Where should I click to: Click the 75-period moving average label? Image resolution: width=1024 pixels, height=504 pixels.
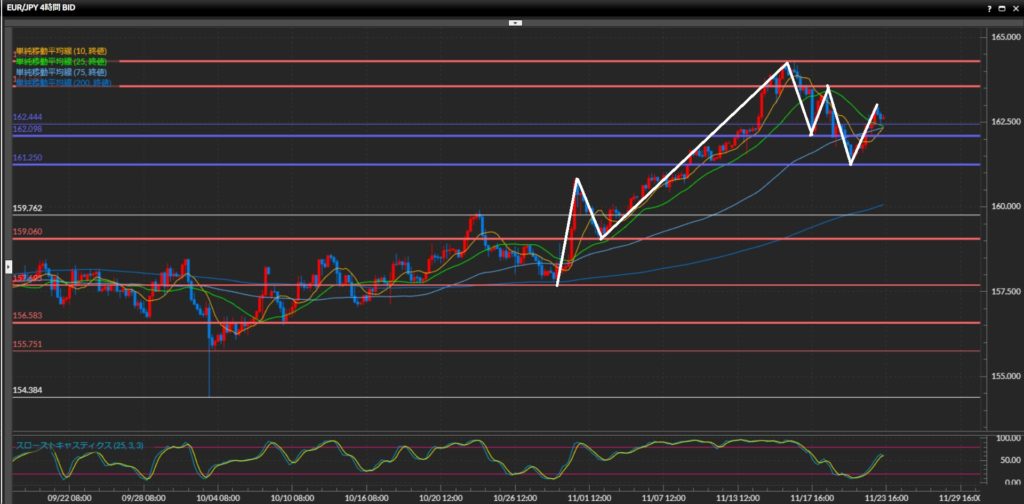[62, 73]
